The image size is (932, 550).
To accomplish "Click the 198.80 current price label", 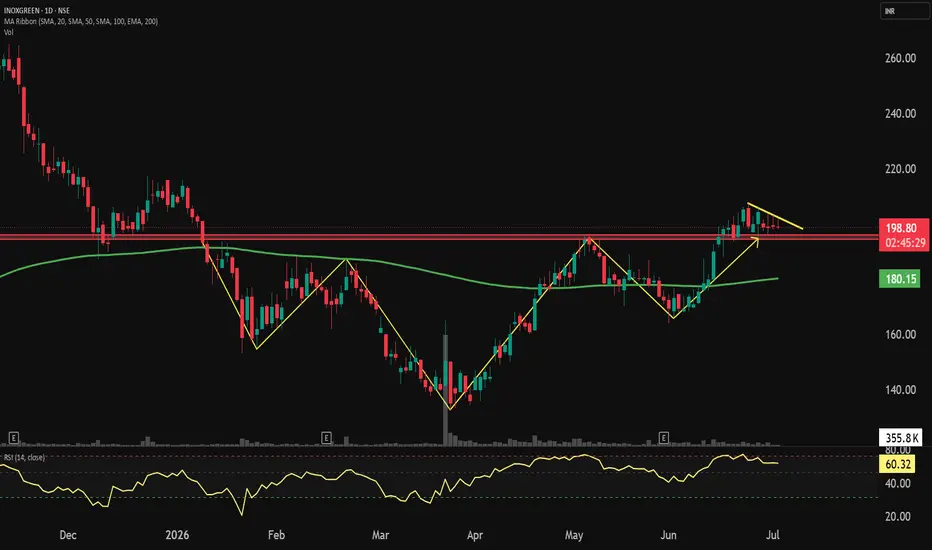I will click(901, 228).
